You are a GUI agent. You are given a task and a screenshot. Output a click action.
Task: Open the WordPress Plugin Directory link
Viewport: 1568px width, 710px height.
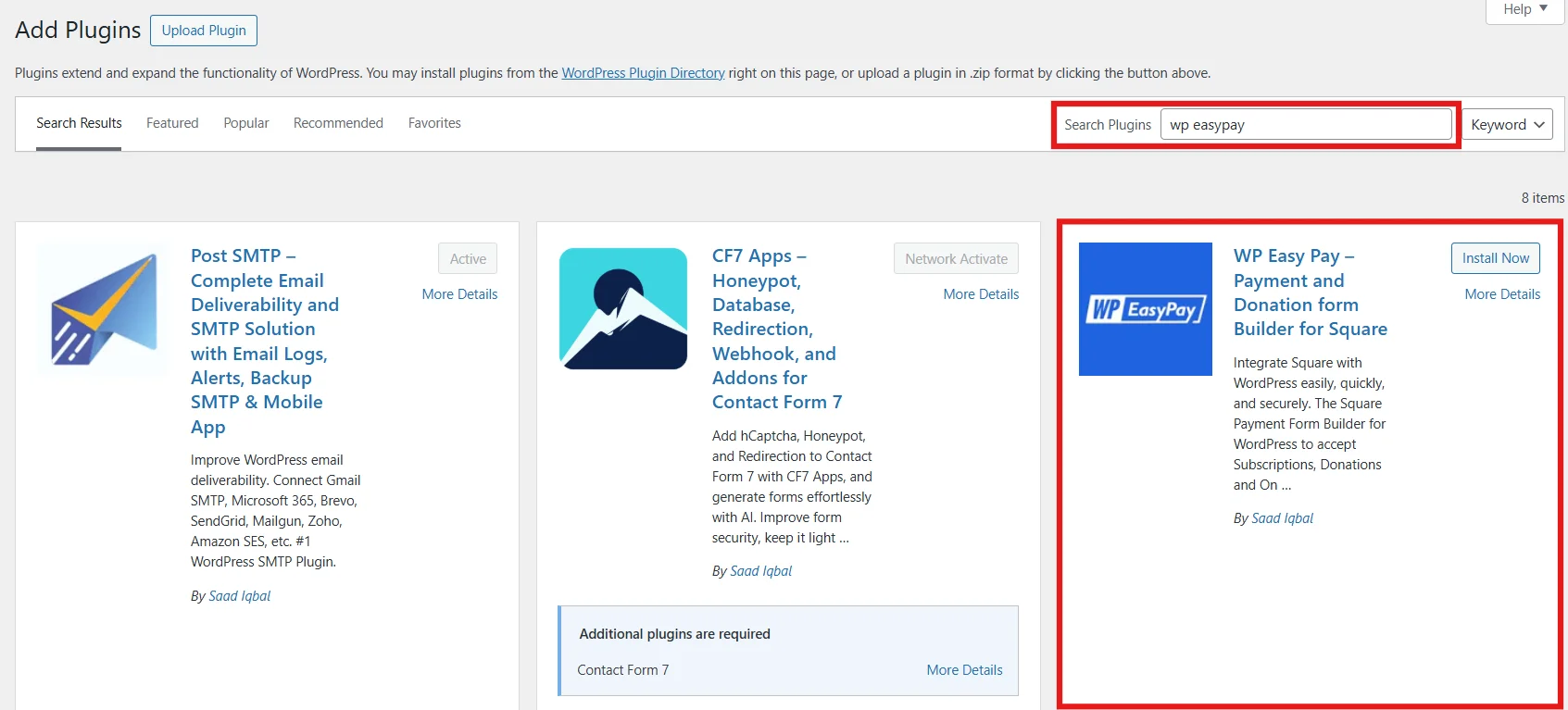coord(643,73)
